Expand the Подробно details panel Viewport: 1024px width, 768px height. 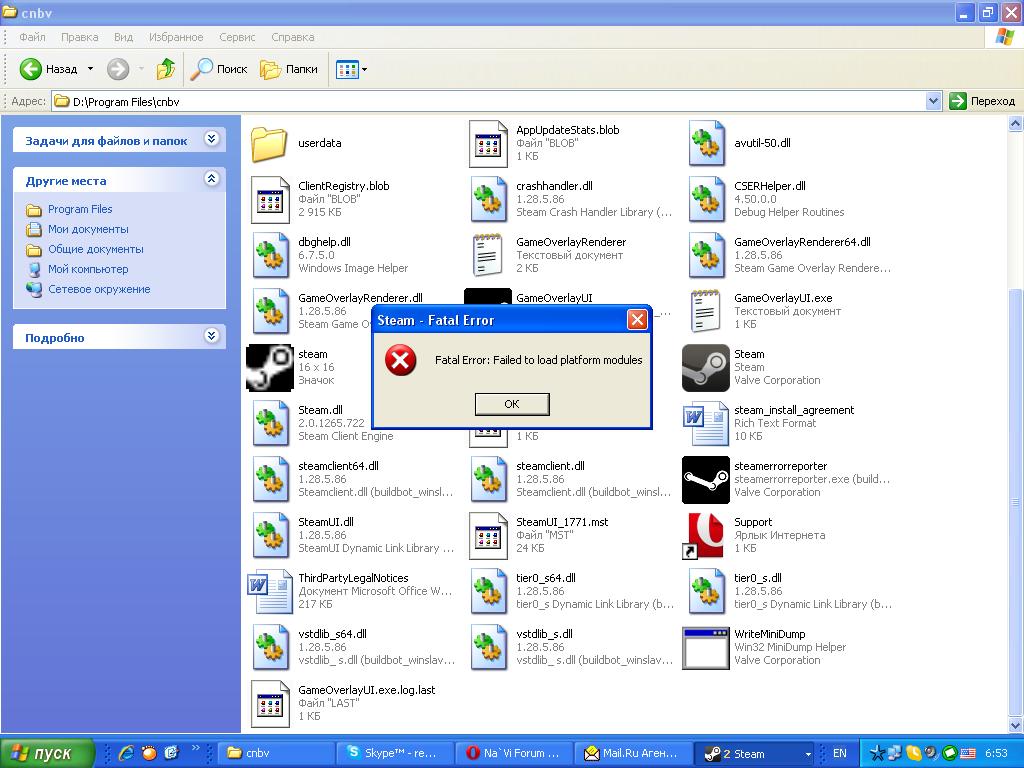click(211, 336)
